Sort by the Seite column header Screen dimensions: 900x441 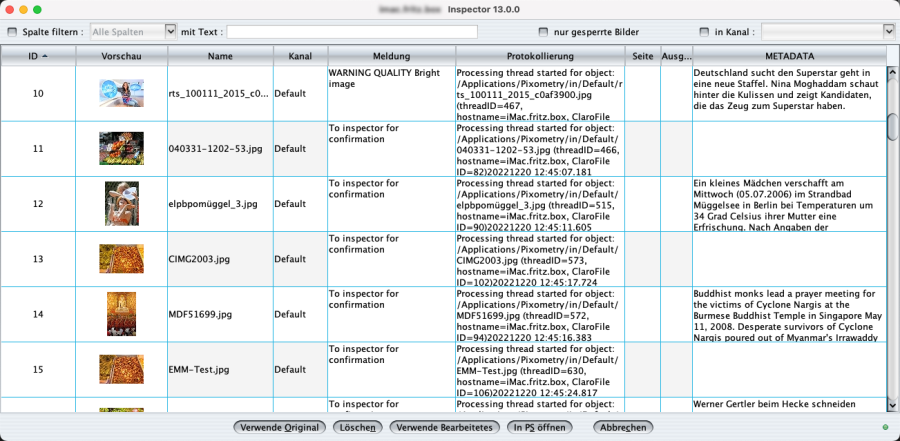click(643, 56)
